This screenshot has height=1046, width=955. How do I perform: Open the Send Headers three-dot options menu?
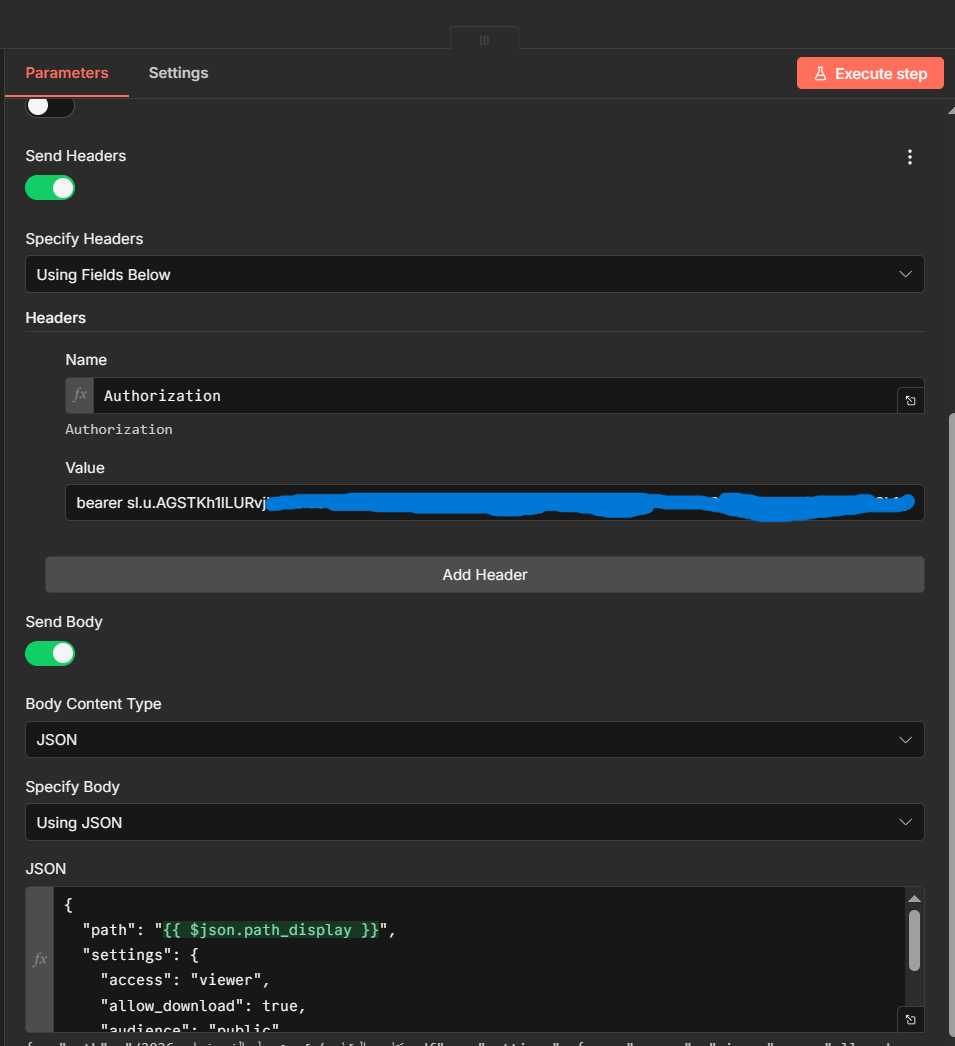pos(909,157)
